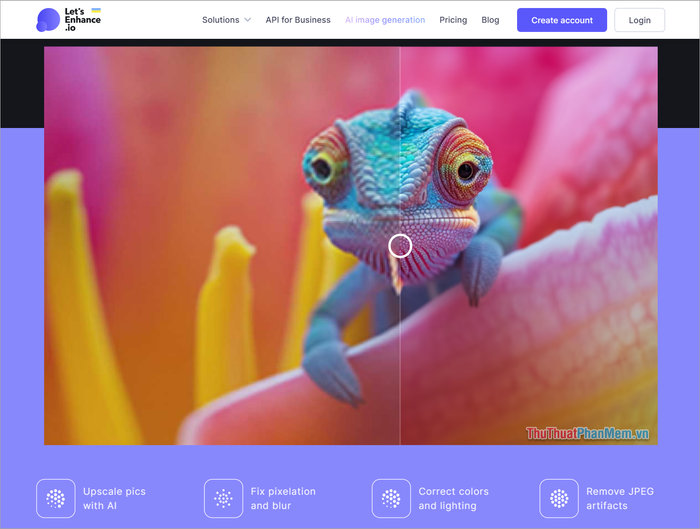This screenshot has width=700, height=529.
Task: Open the Let's Enhance .io logo homepage
Action: [69, 20]
